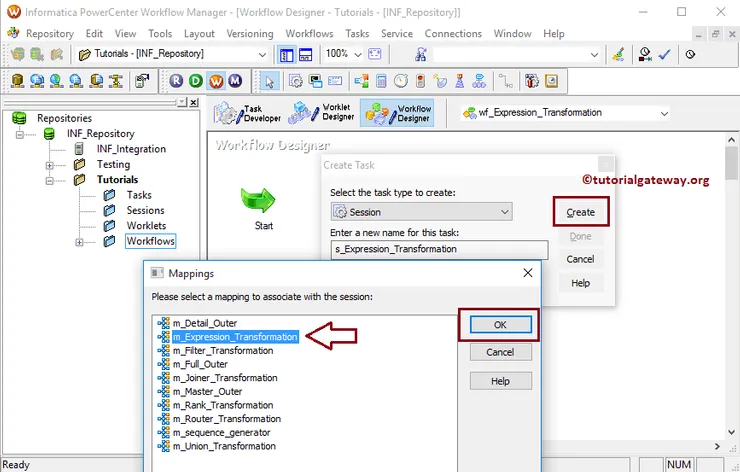Click the first database connection icon
This screenshot has width=740, height=472.
coord(17,81)
